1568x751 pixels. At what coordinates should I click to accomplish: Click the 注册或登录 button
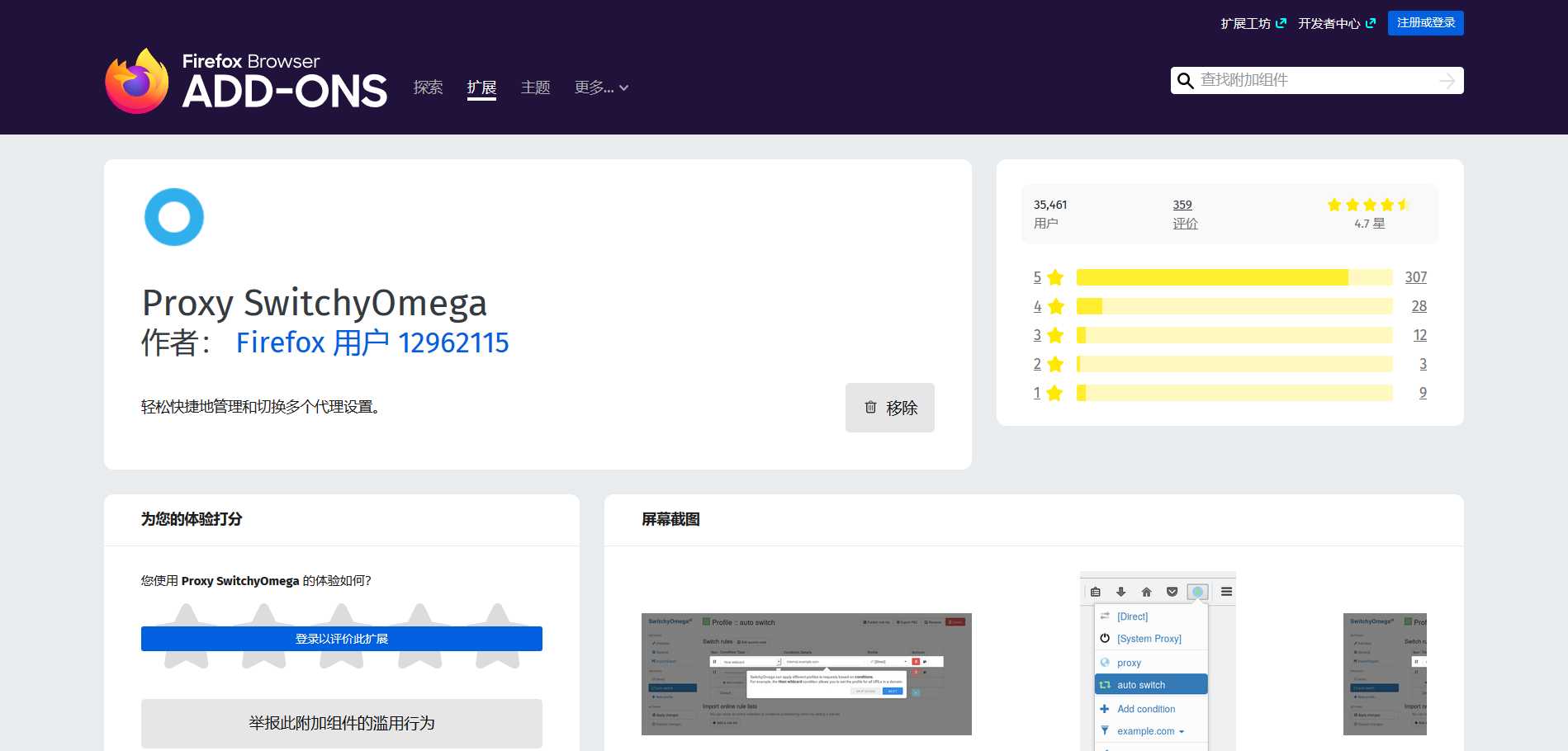1425,23
